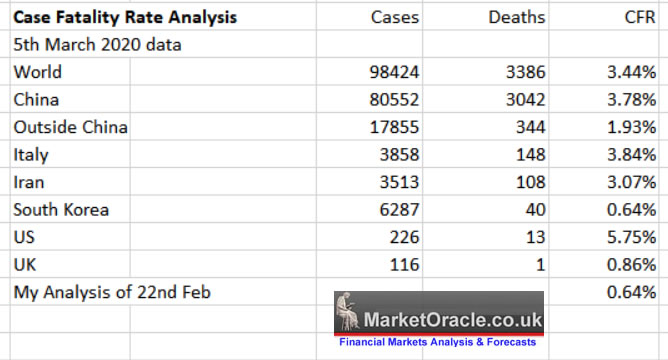Select the World cases cell 98424
Image resolution: width=668 pixels, height=360 pixels.
tap(369, 72)
